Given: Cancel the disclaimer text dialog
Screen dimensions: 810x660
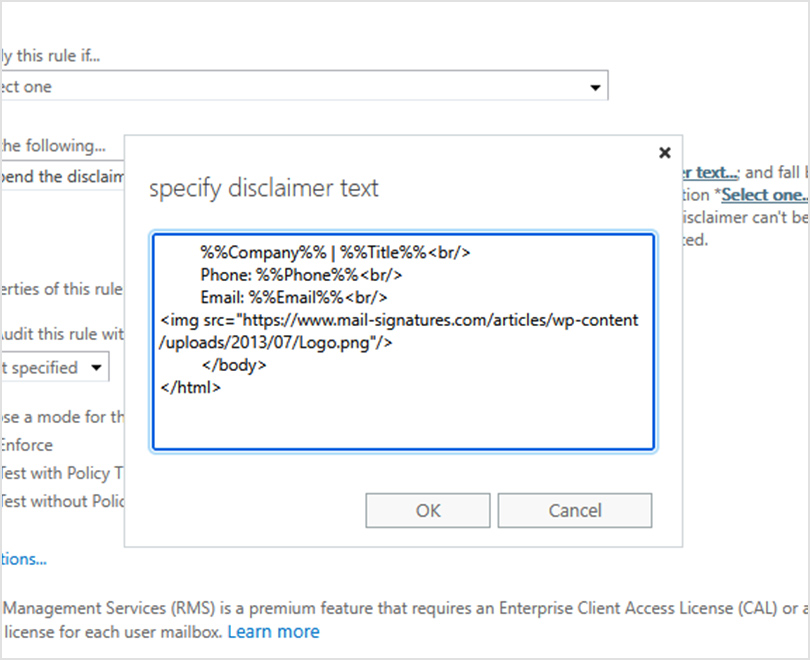Looking at the screenshot, I should click(x=574, y=510).
